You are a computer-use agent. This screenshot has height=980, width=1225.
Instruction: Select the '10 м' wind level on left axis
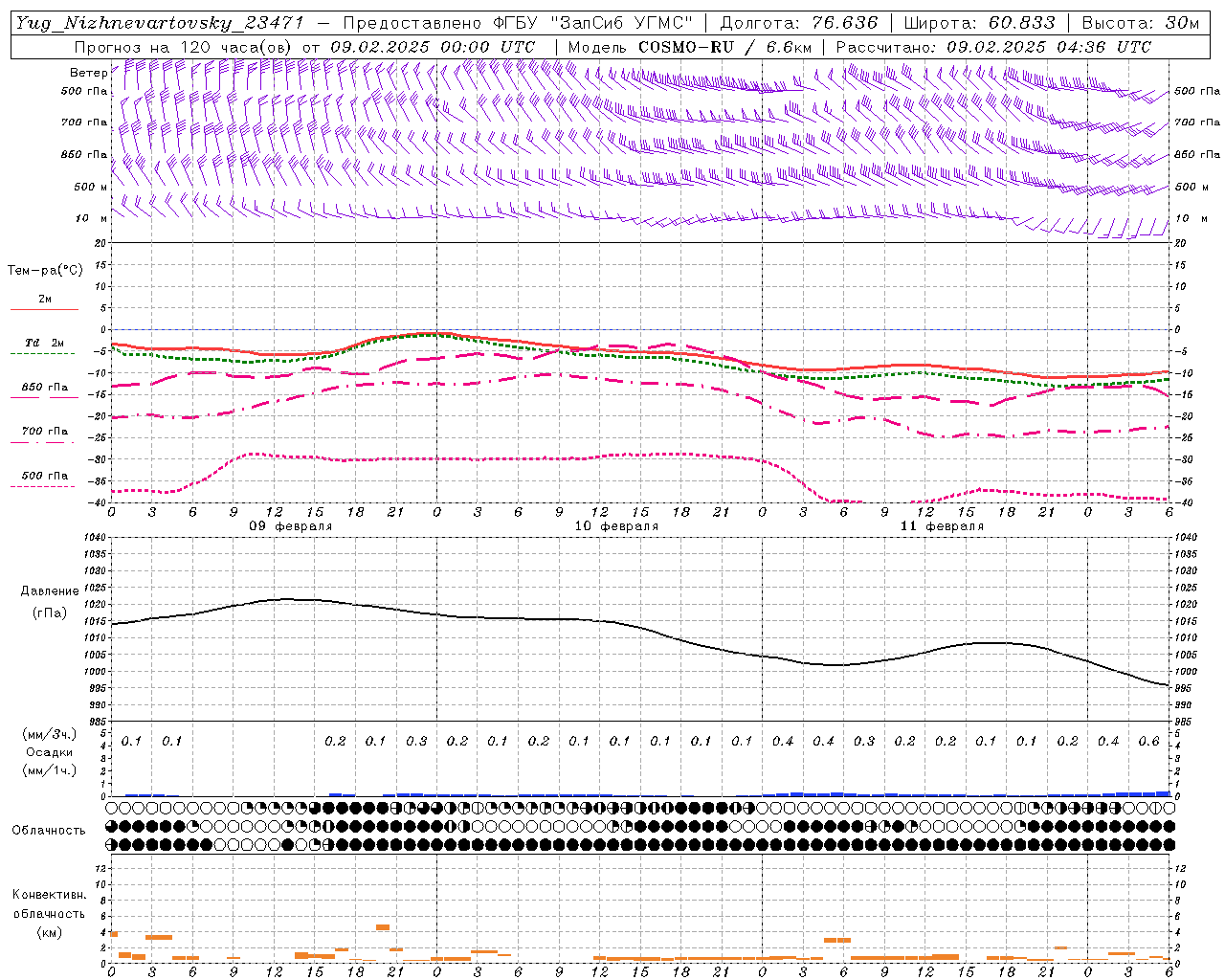pos(91,219)
